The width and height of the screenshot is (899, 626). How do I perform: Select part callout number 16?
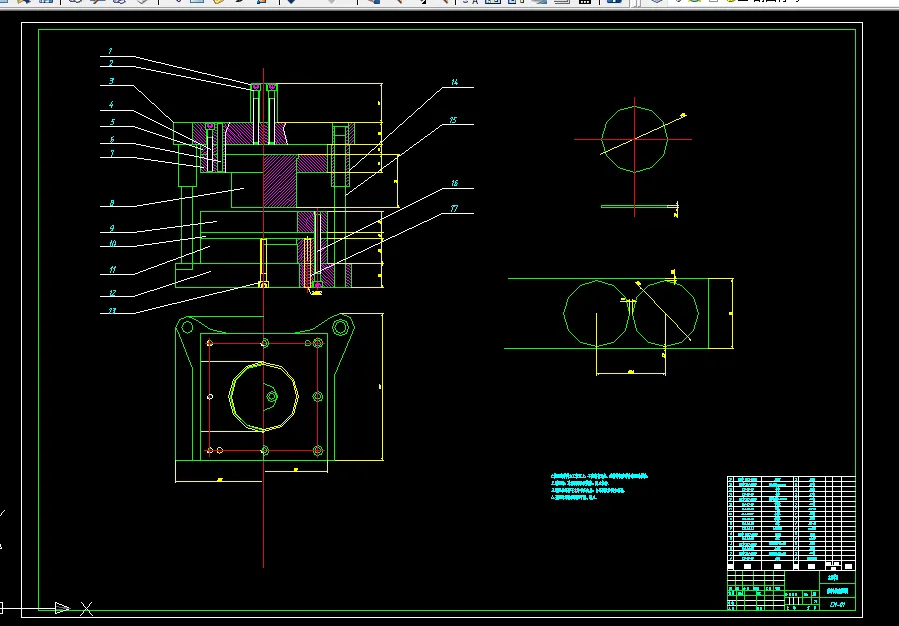[454, 183]
